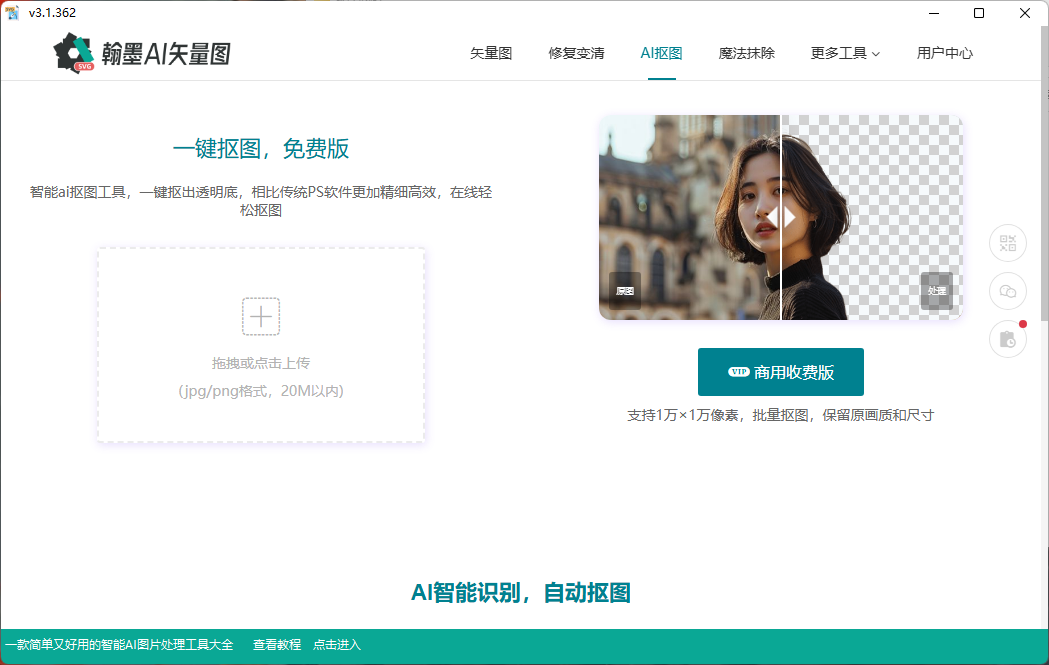Viewport: 1049px width, 665px height.
Task: Click the 原图 label on preview image
Action: (x=625, y=291)
